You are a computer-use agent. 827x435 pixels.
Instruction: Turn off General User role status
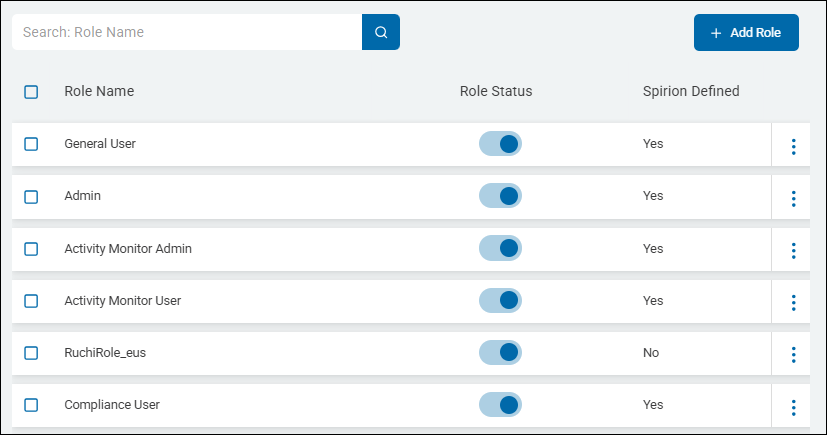[500, 144]
